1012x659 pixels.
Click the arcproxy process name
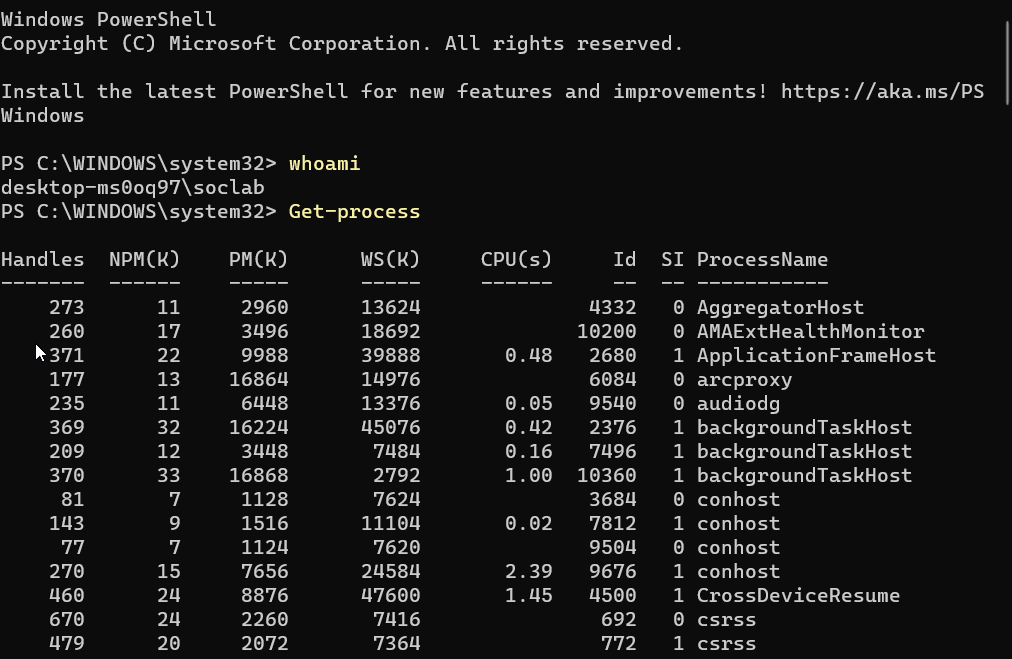[x=744, y=380]
